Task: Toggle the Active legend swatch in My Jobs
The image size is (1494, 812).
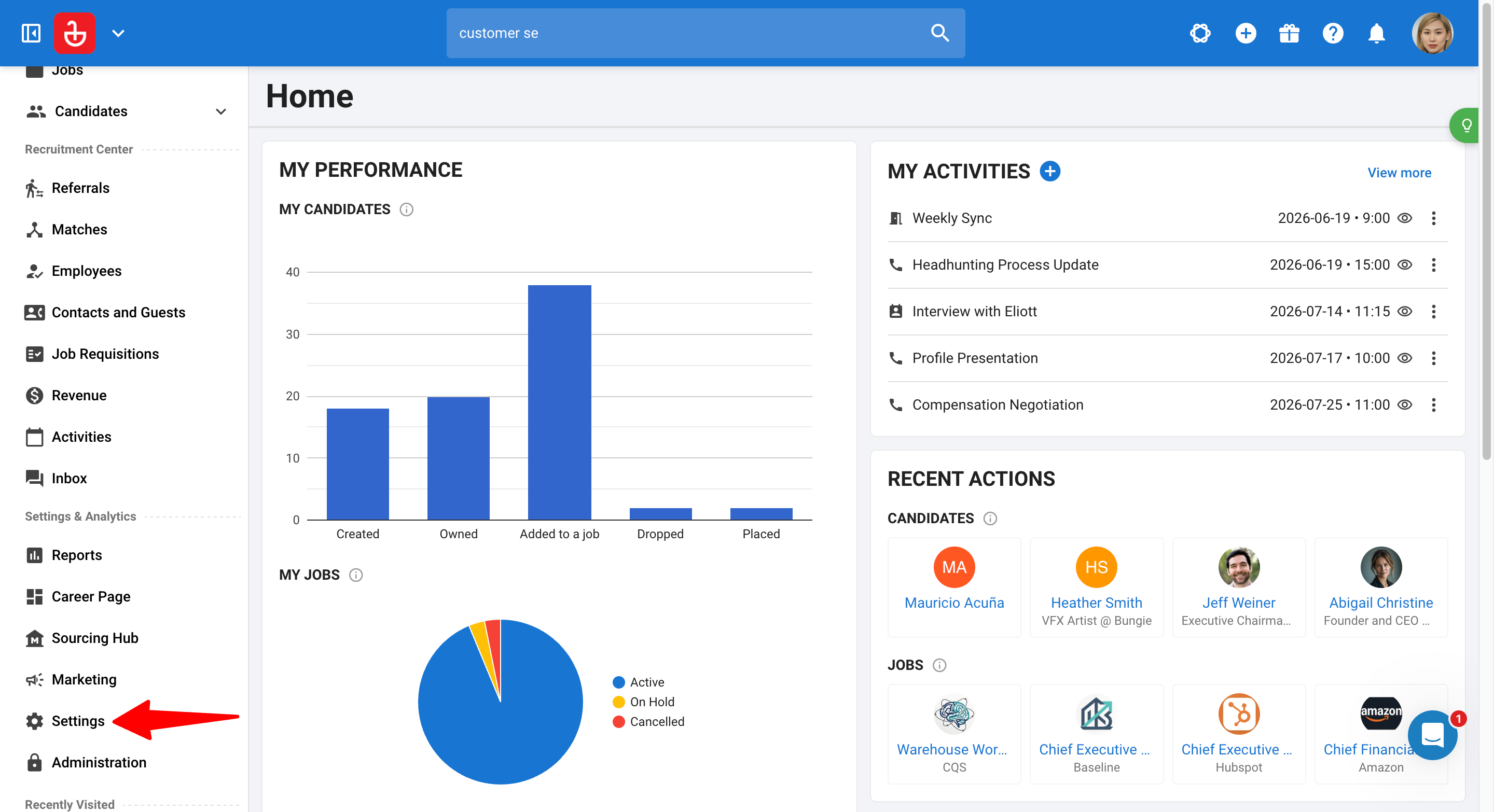Action: [618, 682]
